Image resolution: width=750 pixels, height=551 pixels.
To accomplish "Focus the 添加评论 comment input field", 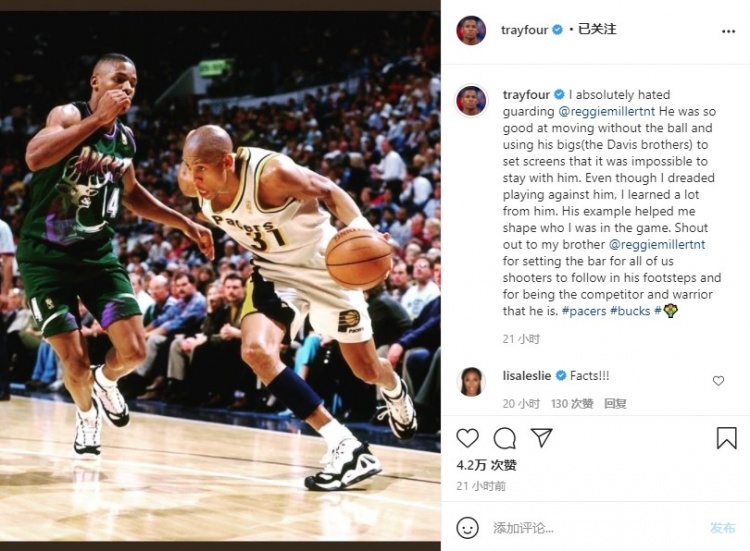I will click(598, 528).
